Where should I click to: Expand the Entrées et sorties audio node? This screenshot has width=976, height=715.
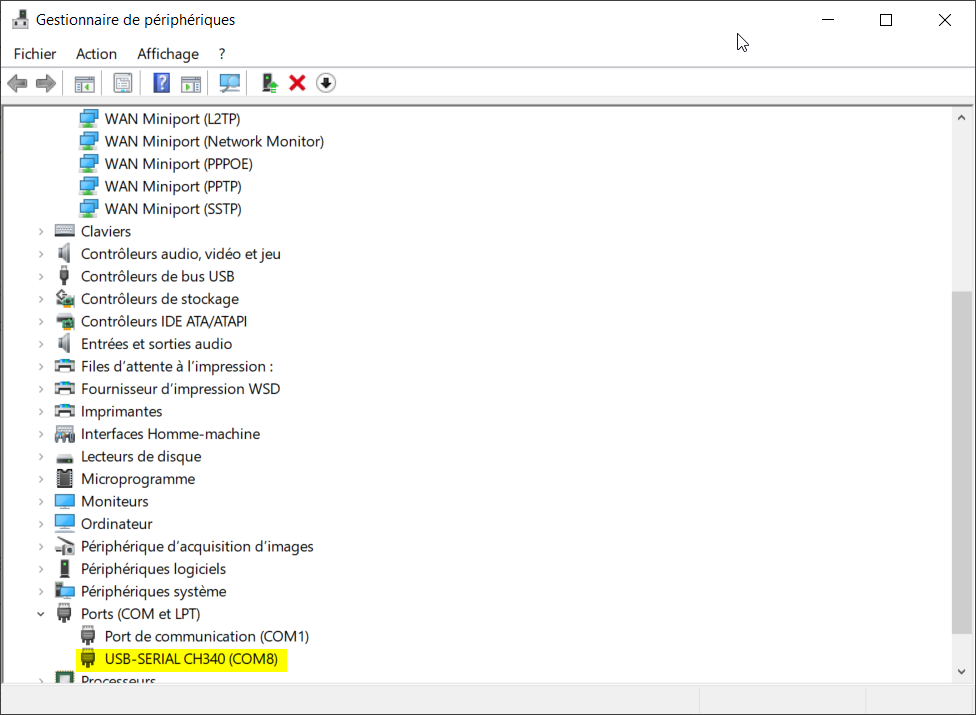pos(41,344)
